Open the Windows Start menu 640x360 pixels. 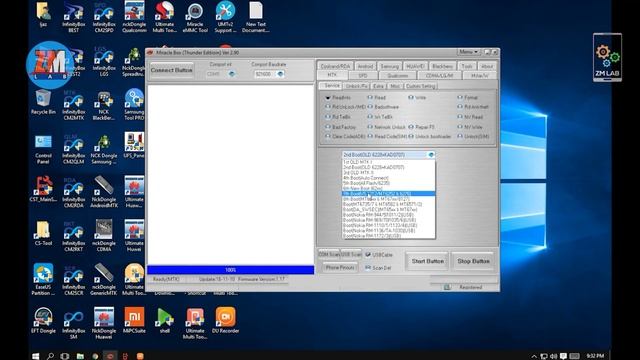pos(36,356)
